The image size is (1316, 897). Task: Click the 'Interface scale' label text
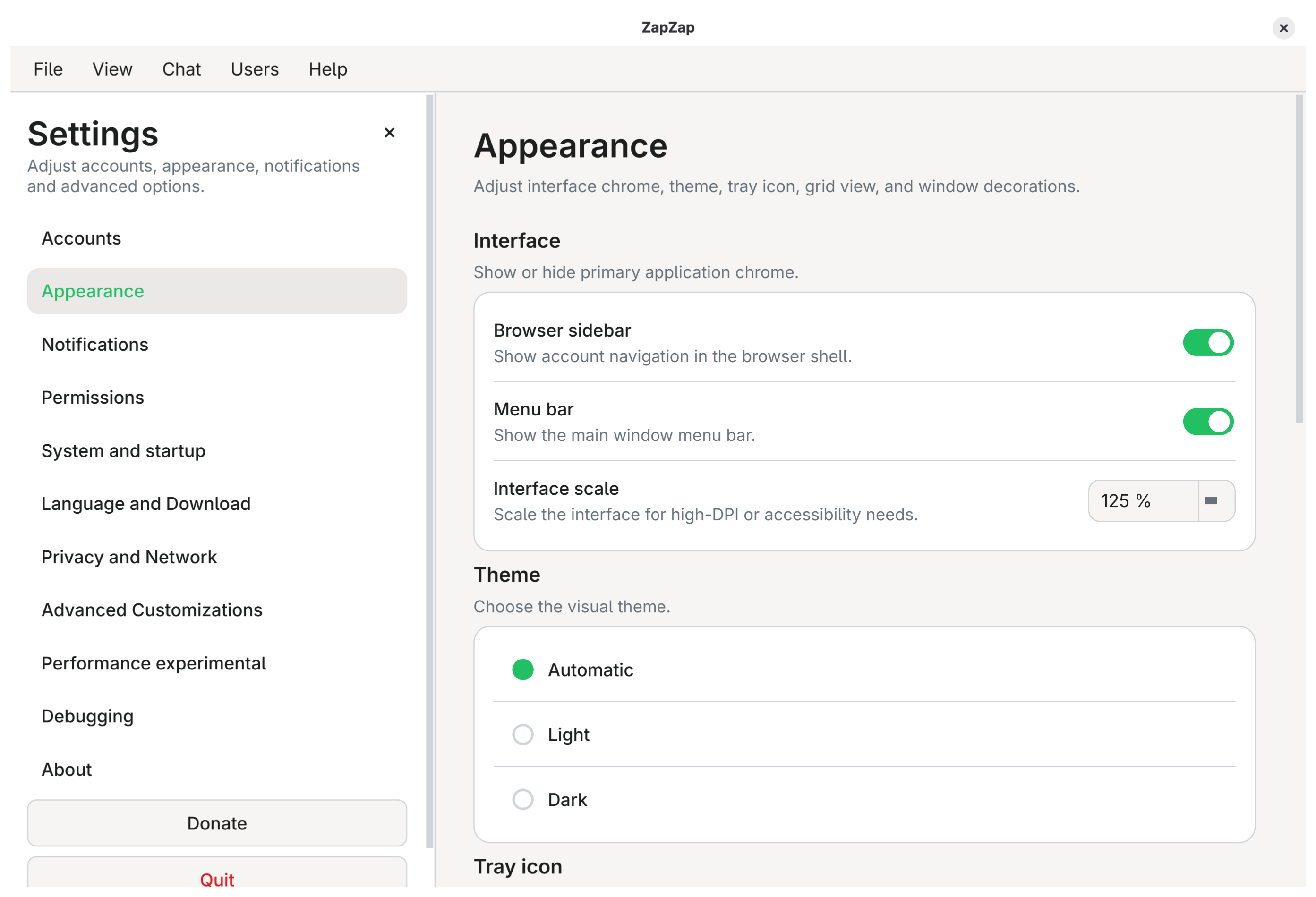(555, 489)
